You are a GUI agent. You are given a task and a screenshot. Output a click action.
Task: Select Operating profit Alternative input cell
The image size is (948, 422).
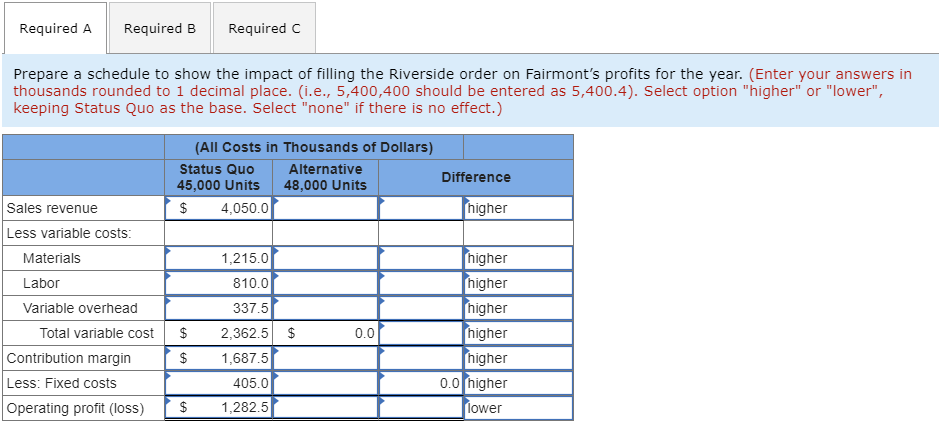tap(325, 408)
